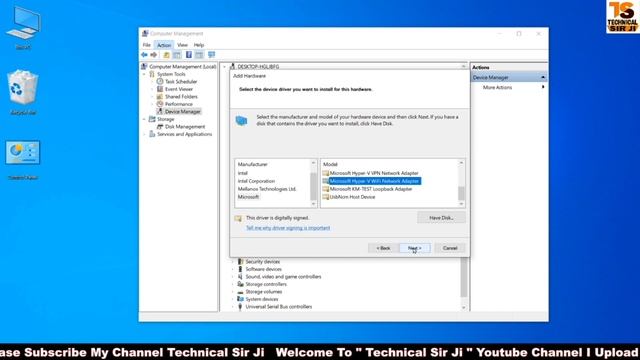This screenshot has height=360, width=640.
Task: Collapse the DESKTOP root device node
Action: click(224, 67)
